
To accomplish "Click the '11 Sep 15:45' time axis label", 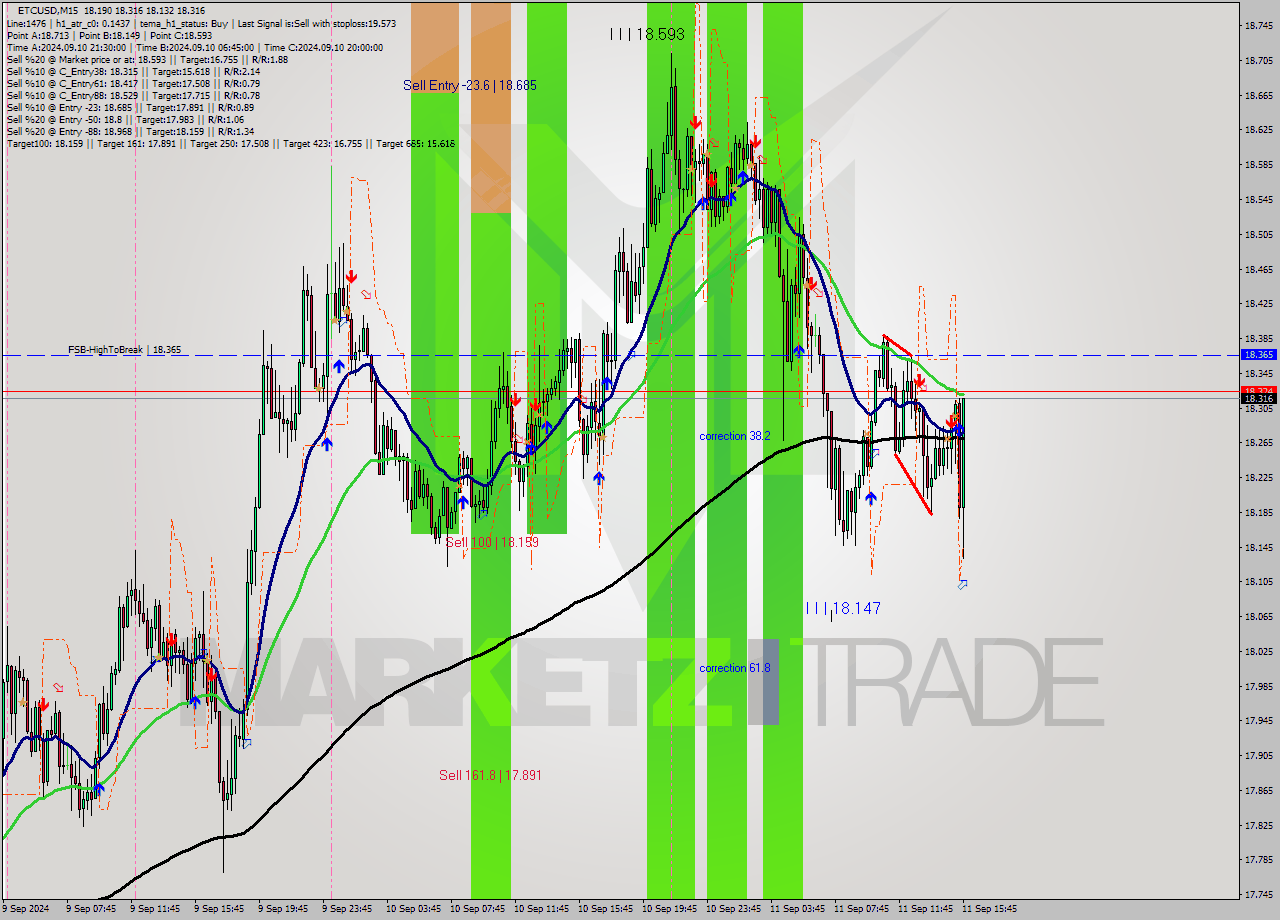I will 989,909.
